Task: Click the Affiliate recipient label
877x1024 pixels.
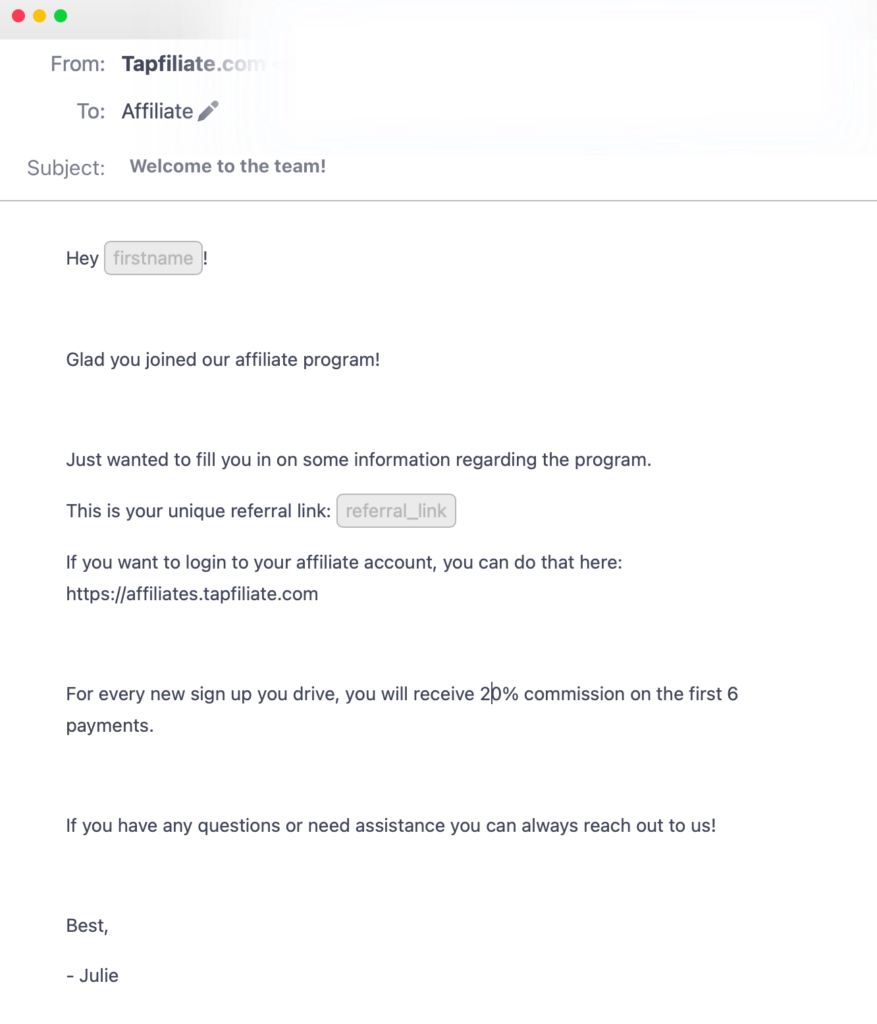Action: 156,110
